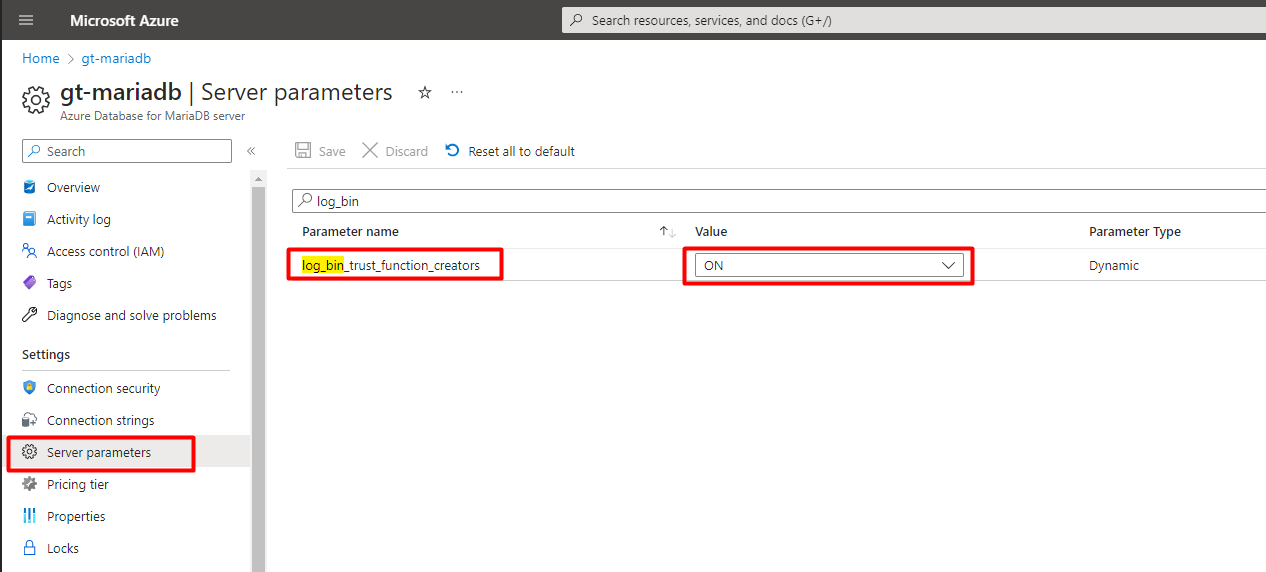The height and width of the screenshot is (572, 1266).
Task: Click the Overview database icon
Action: click(29, 187)
